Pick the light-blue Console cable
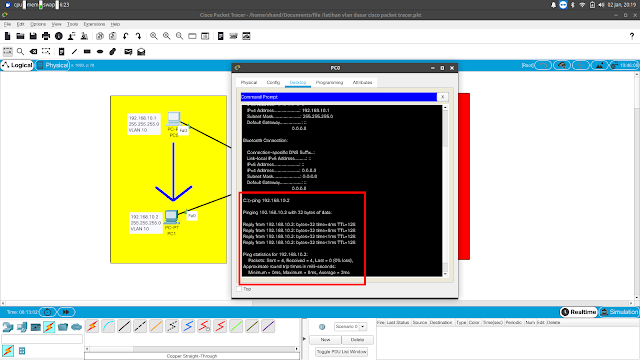The width and height of the screenshot is (640, 360). (x=109, y=326)
